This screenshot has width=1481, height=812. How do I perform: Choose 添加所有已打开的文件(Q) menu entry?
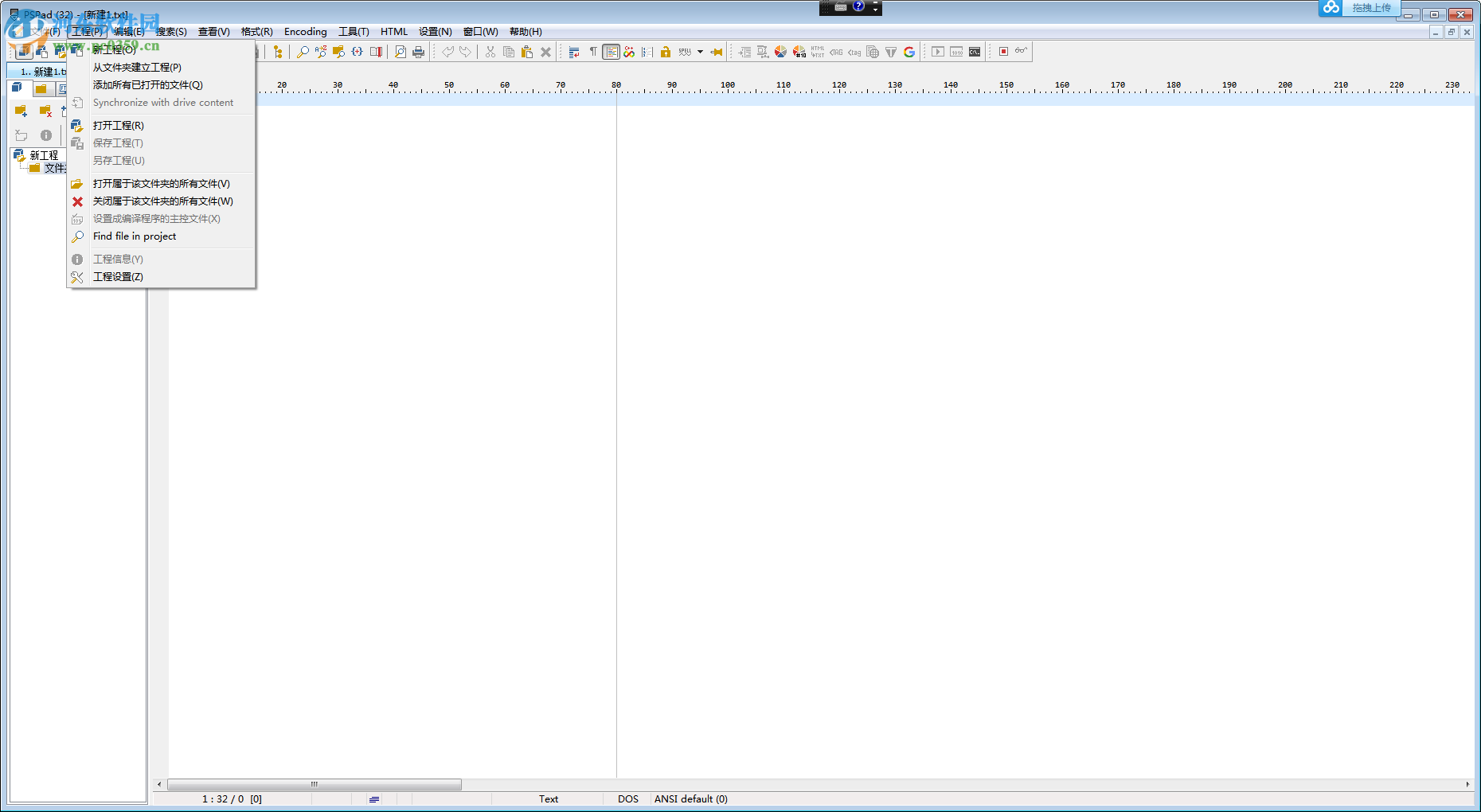pyautogui.click(x=161, y=85)
